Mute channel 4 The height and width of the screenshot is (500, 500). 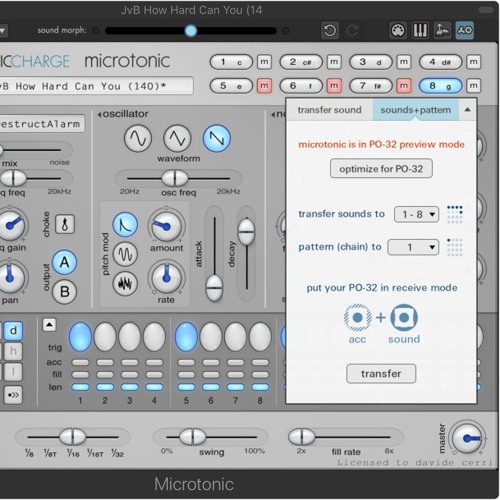pyautogui.click(x=473, y=62)
